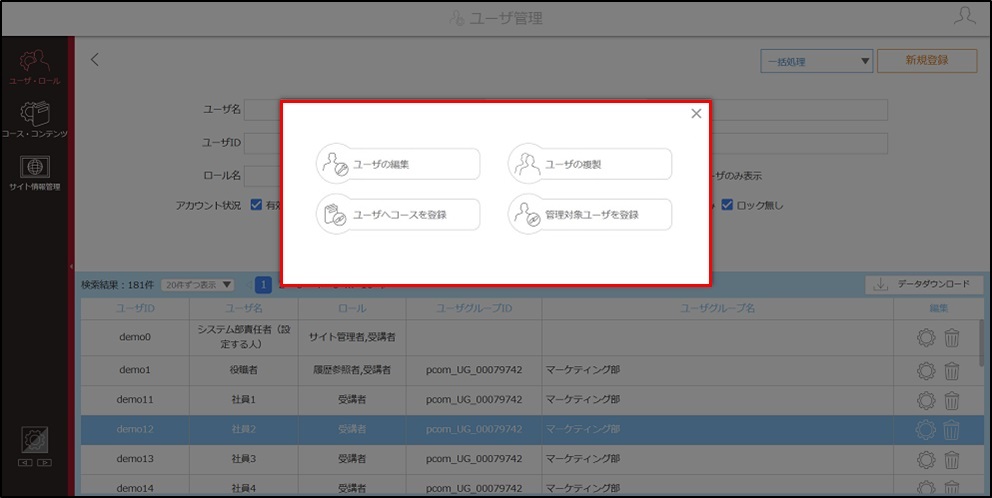Click edit gear for demo0 row
Viewport: 992px width, 498px height.
[926, 337]
